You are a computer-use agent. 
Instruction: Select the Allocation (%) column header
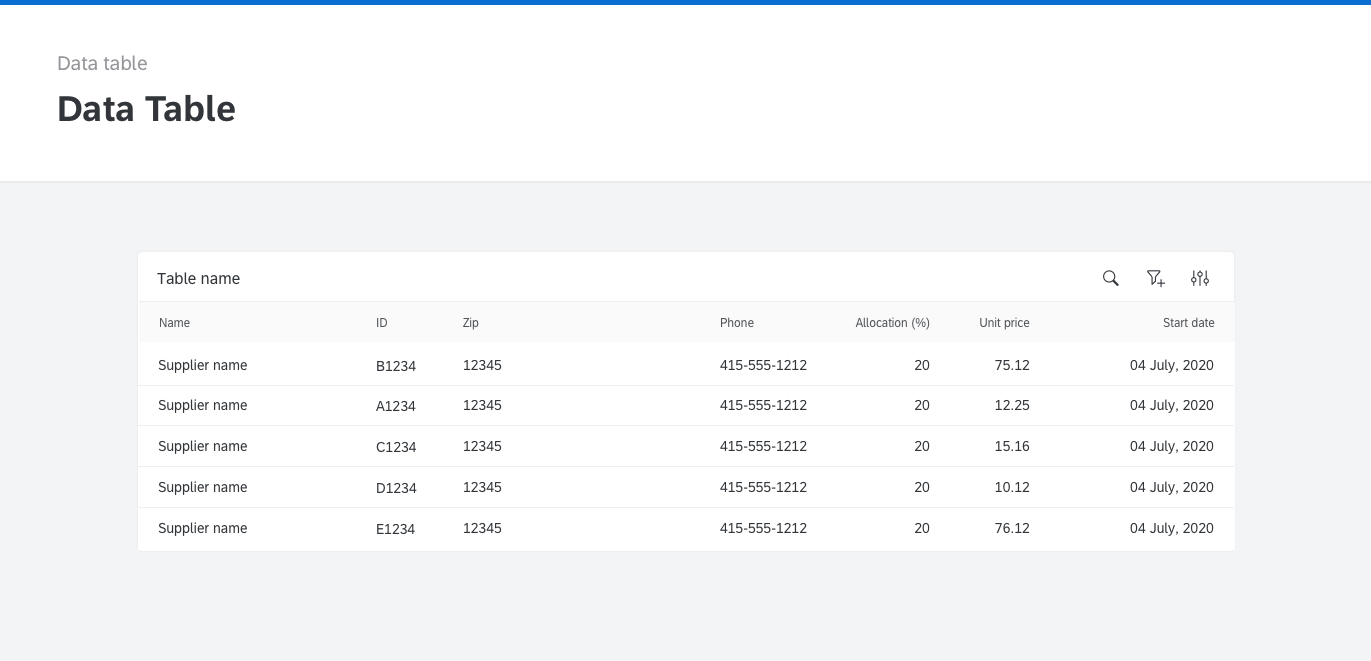892,322
